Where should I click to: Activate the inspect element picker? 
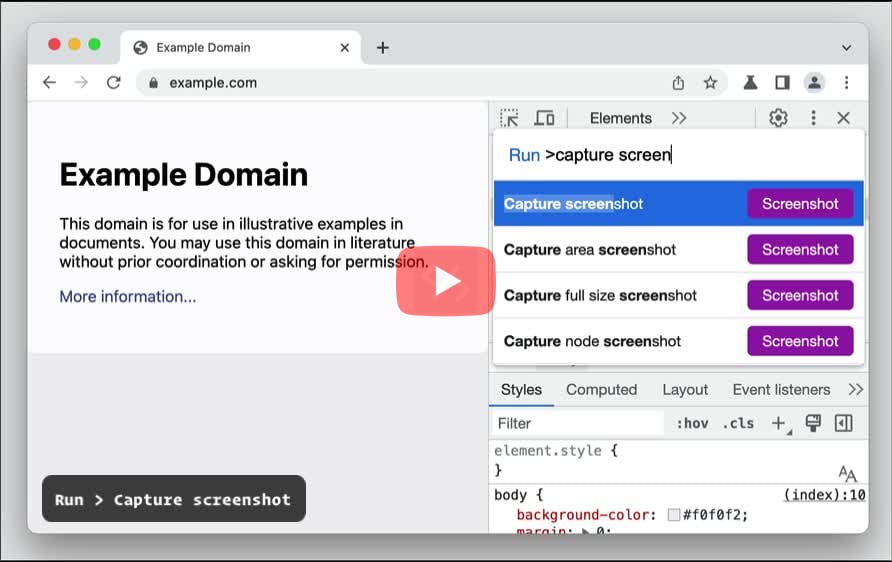pos(509,118)
